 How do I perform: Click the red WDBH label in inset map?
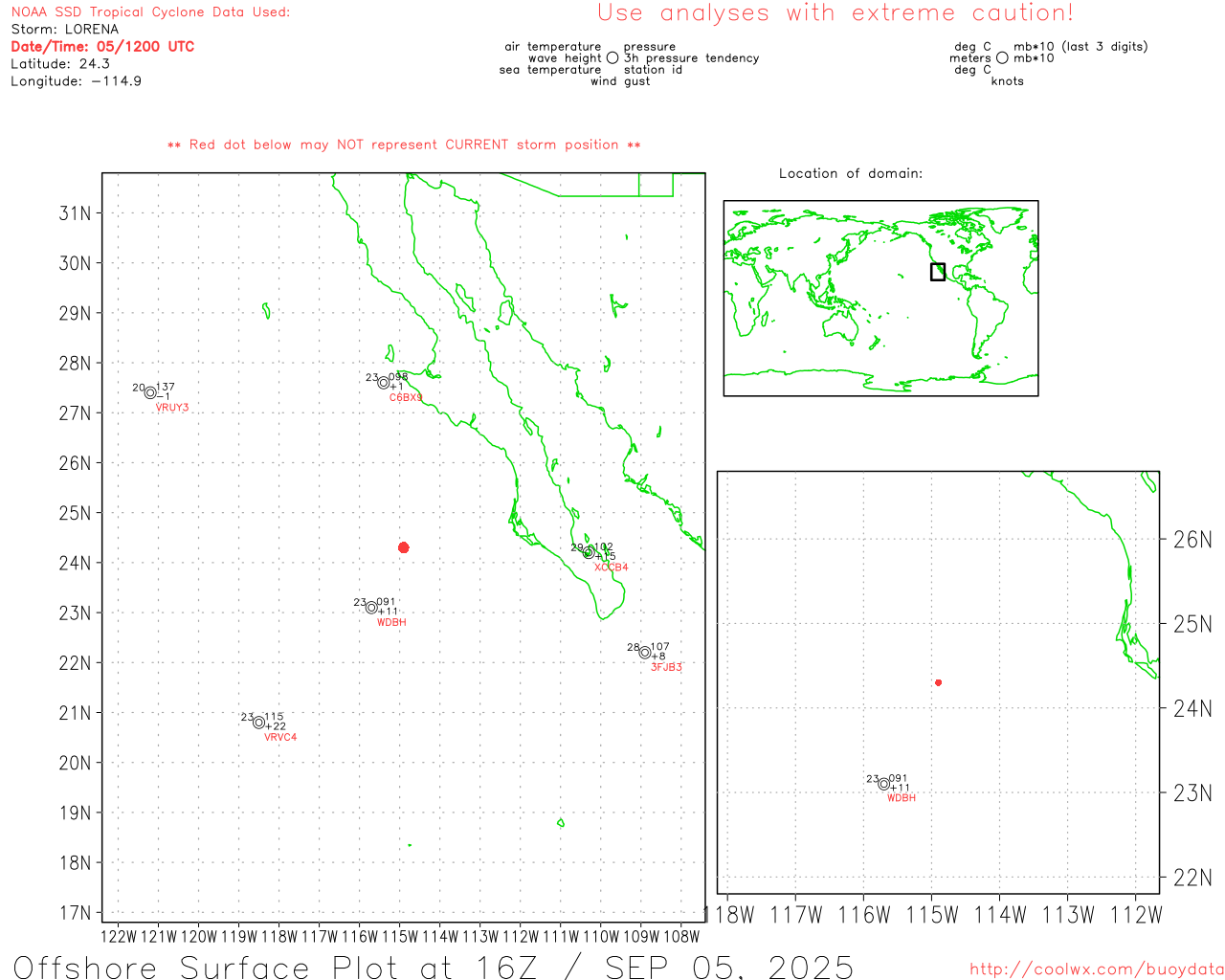tap(902, 798)
